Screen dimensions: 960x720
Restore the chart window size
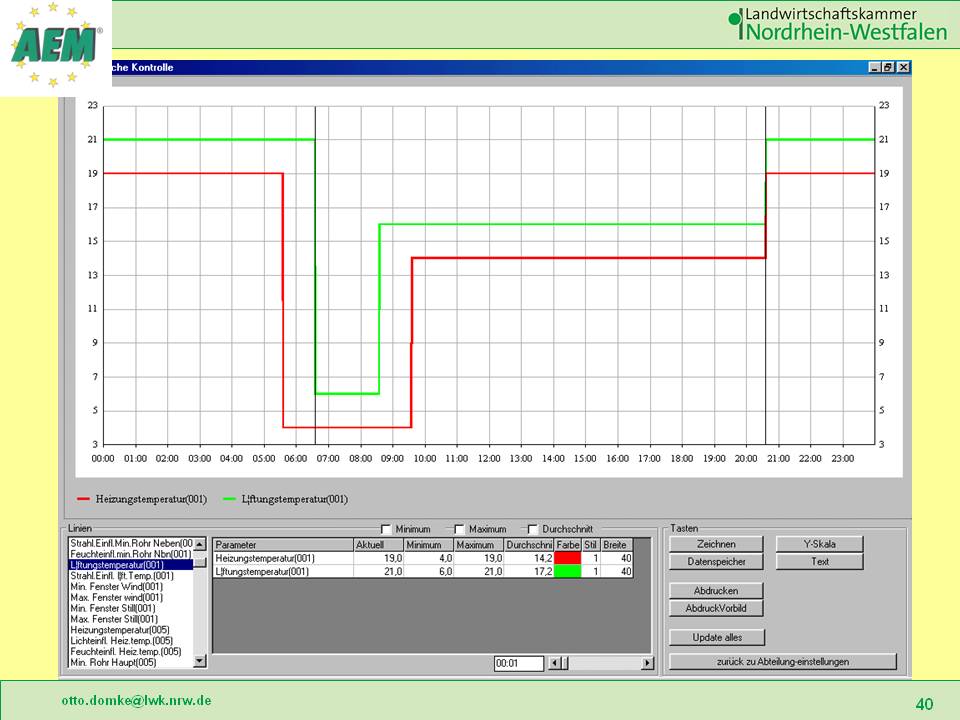[x=888, y=67]
